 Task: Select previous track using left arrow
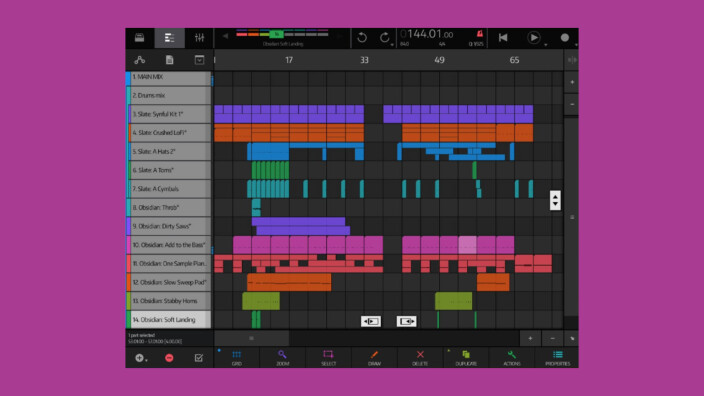[225, 36]
